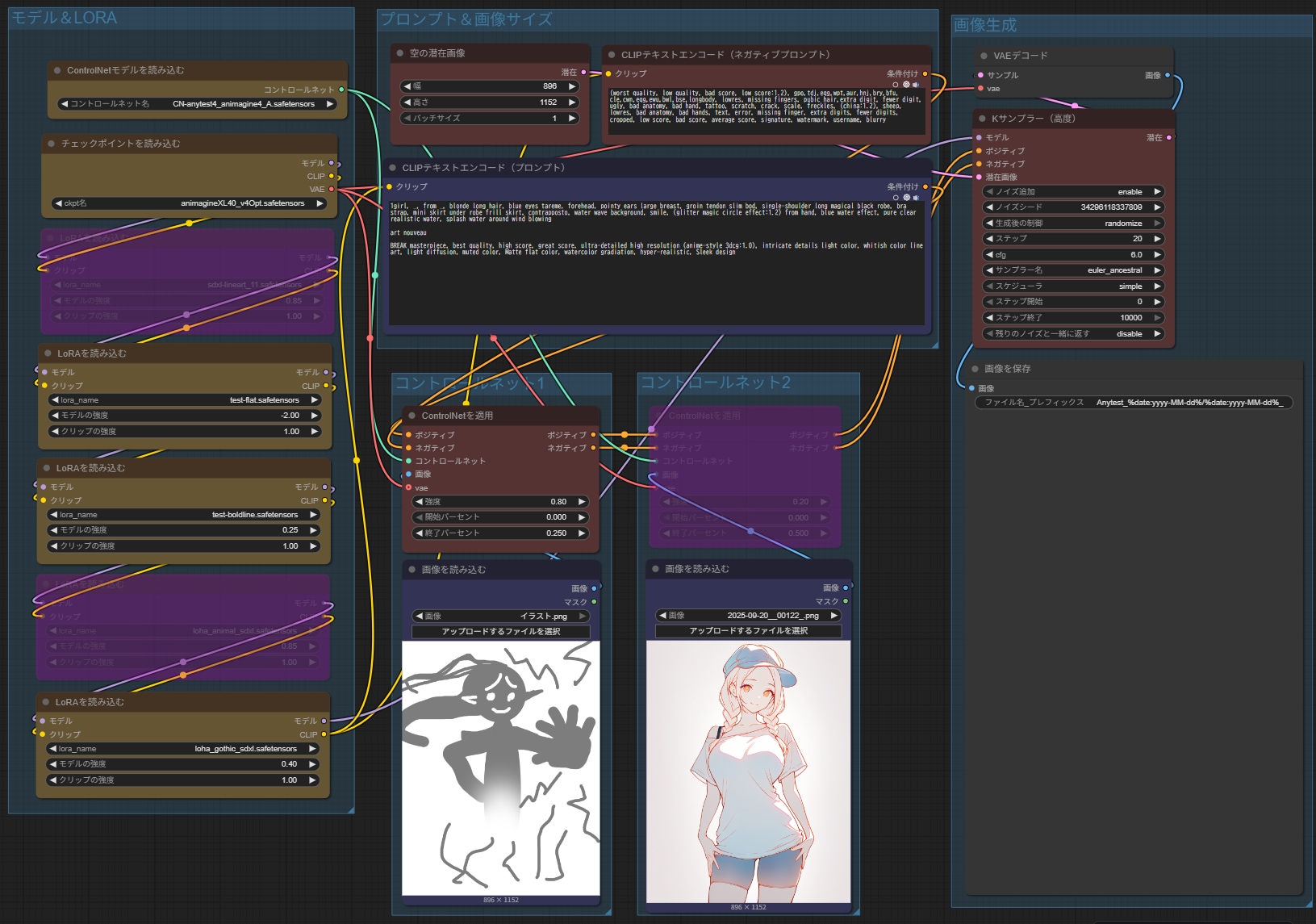Image resolution: width=1316 pixels, height=924 pixels.
Task: Click the collapse dot on 画像を保存 node
Action: 975,369
